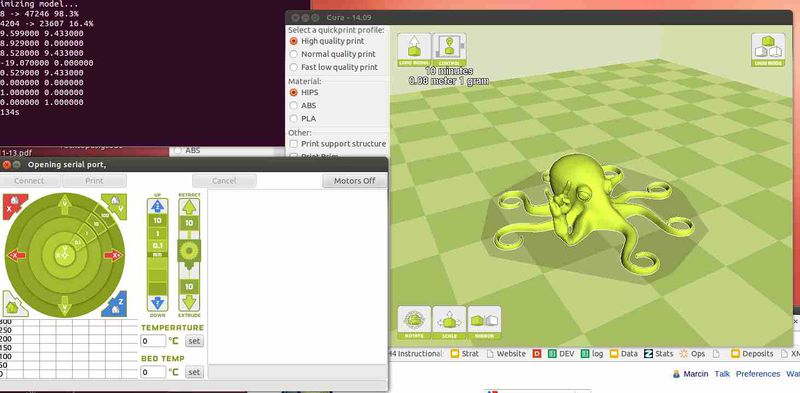Select the Rotate tool icon
This screenshot has height=393, width=800.
coord(414,323)
